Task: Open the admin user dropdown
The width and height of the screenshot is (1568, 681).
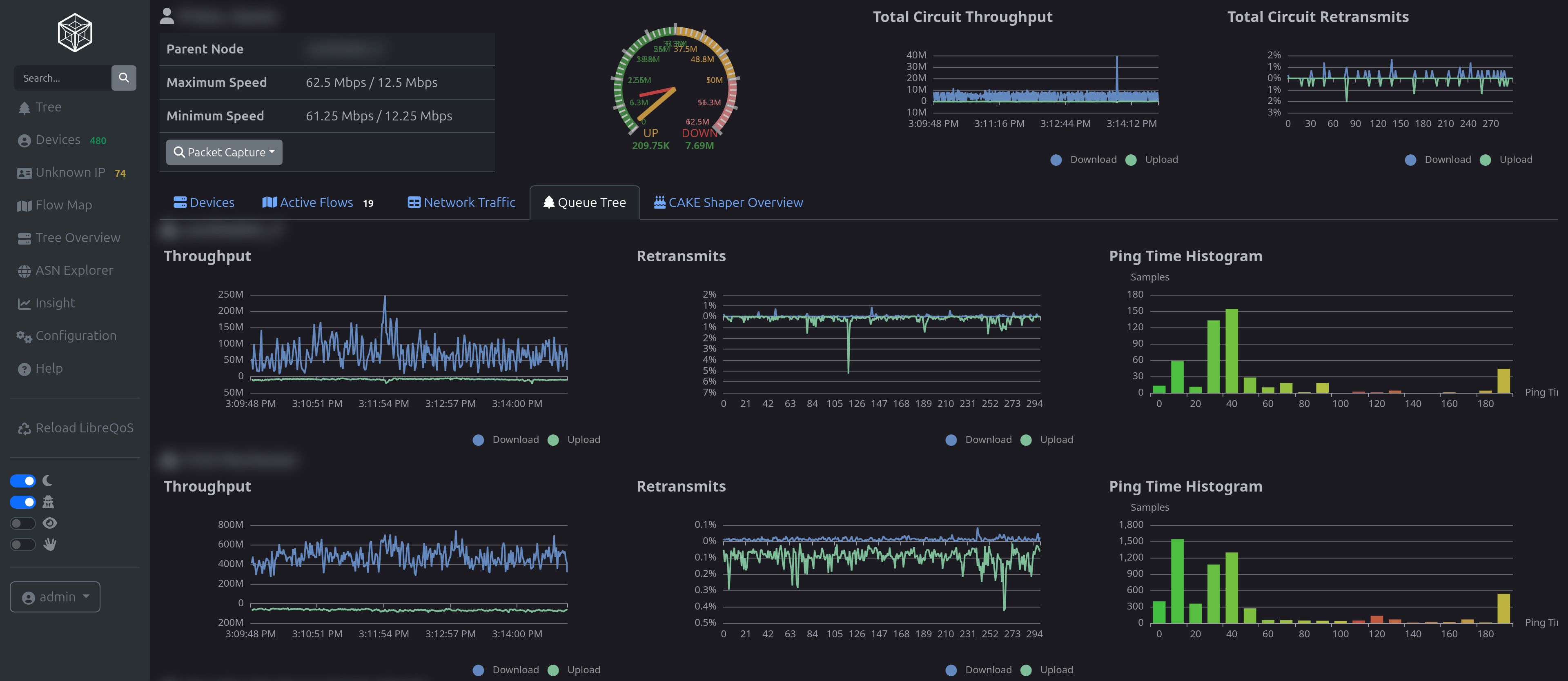Action: click(55, 597)
